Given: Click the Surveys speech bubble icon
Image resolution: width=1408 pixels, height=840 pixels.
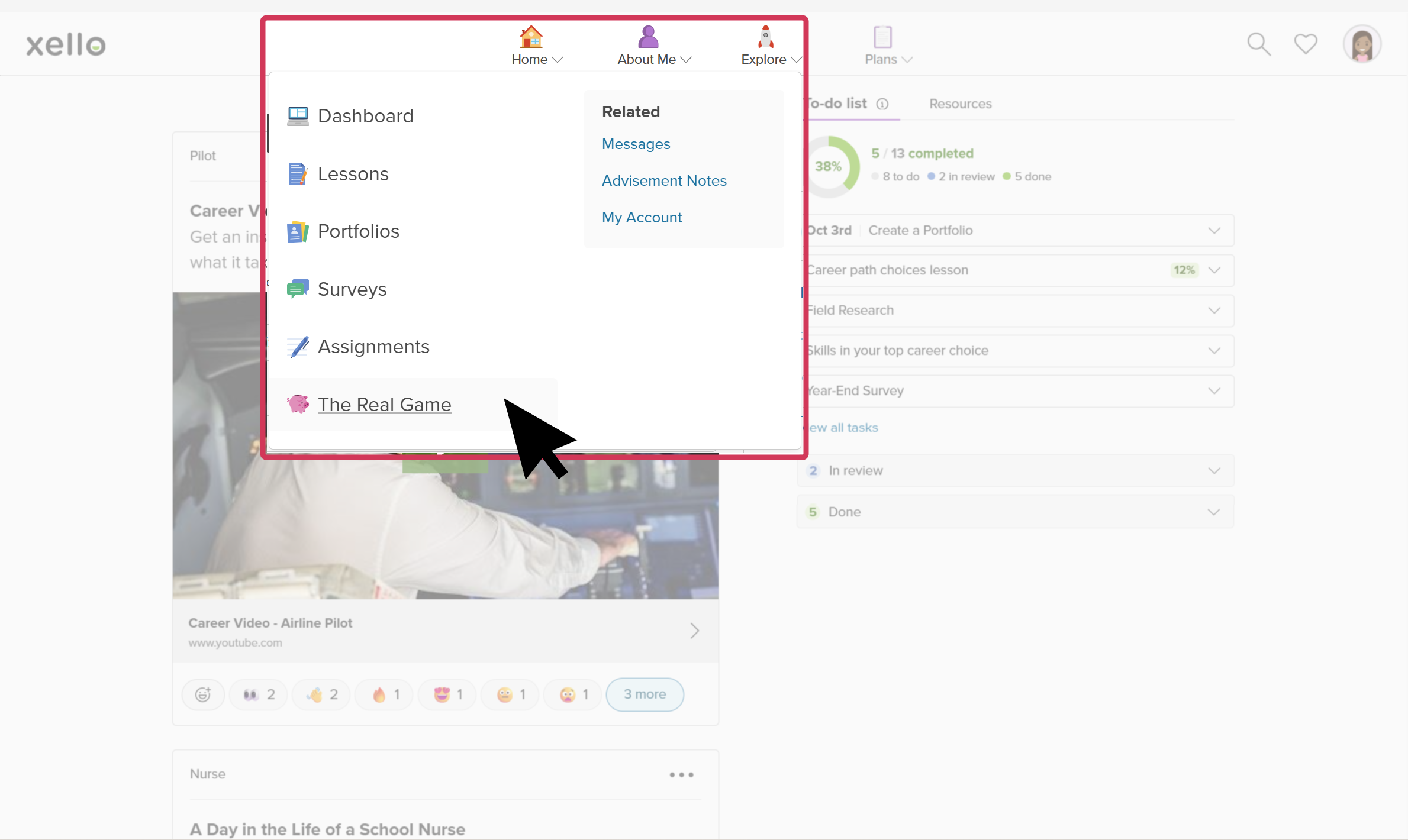Looking at the screenshot, I should click(298, 289).
